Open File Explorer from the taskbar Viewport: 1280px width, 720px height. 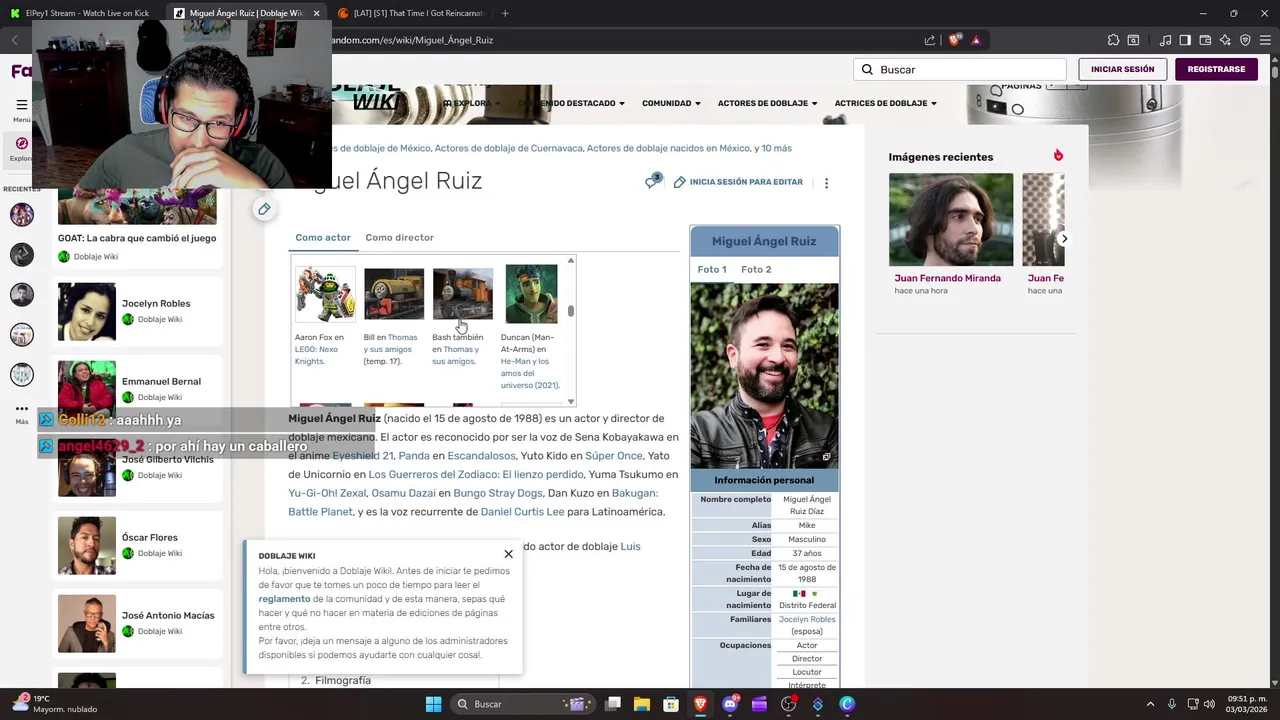642,704
